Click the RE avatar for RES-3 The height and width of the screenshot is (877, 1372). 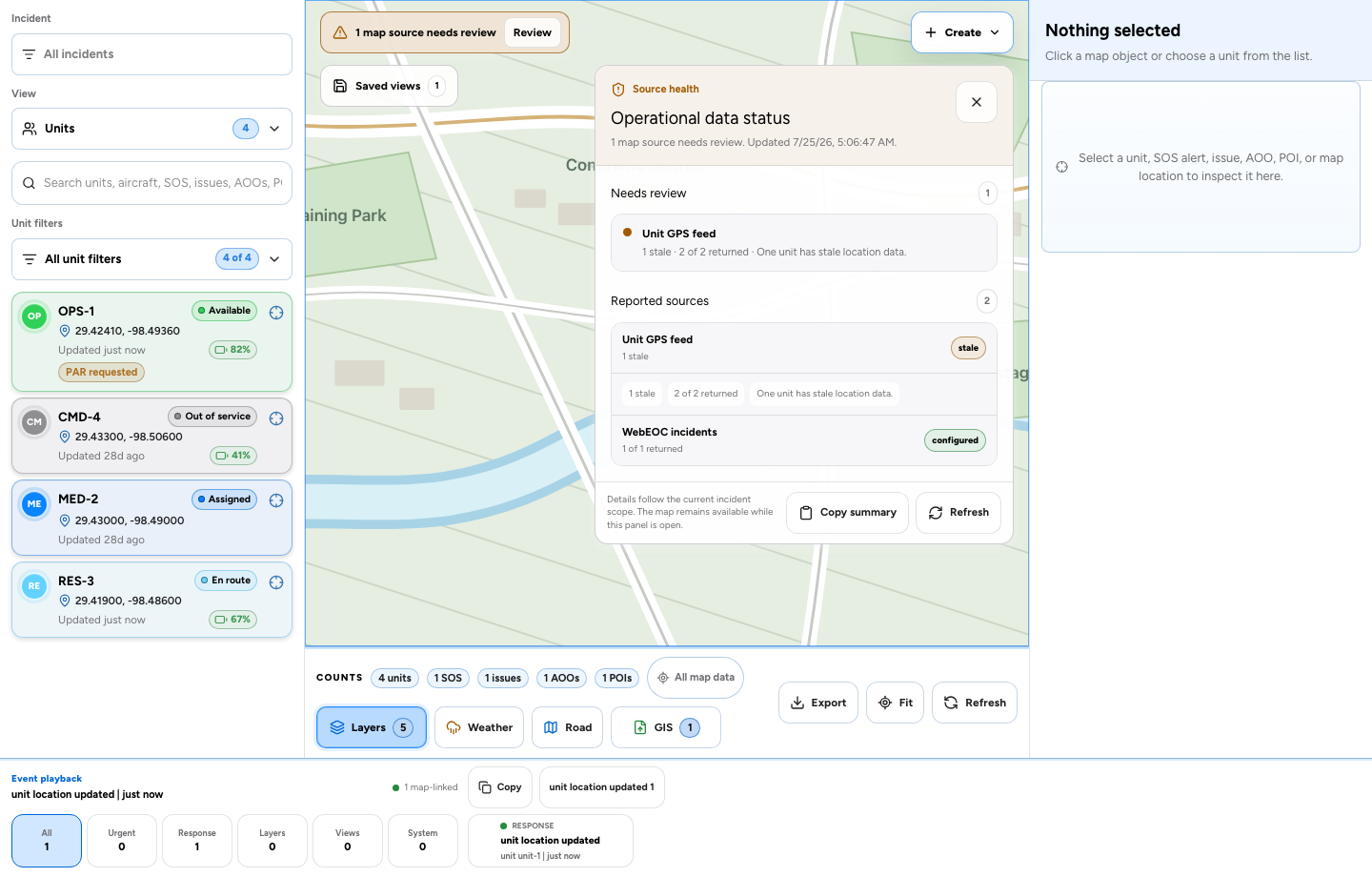pyautogui.click(x=34, y=586)
